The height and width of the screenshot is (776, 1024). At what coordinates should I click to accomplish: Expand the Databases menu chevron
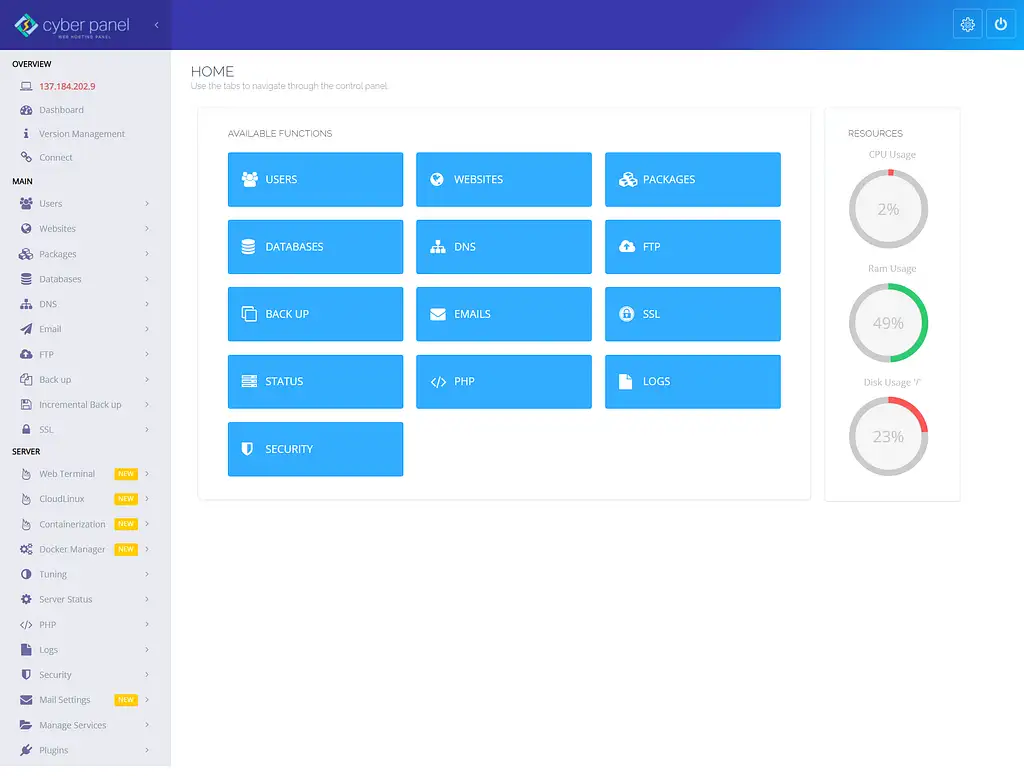tap(147, 279)
